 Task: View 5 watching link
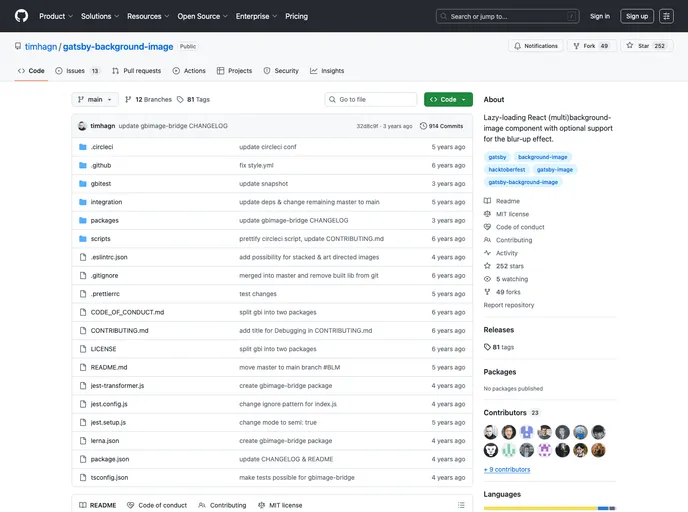pyautogui.click(x=506, y=279)
